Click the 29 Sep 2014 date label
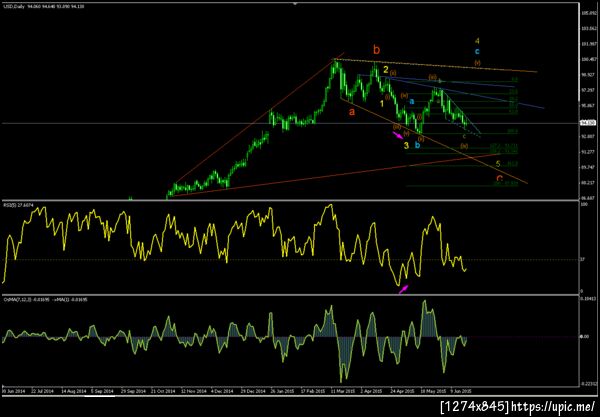600x417 pixels. 133,391
